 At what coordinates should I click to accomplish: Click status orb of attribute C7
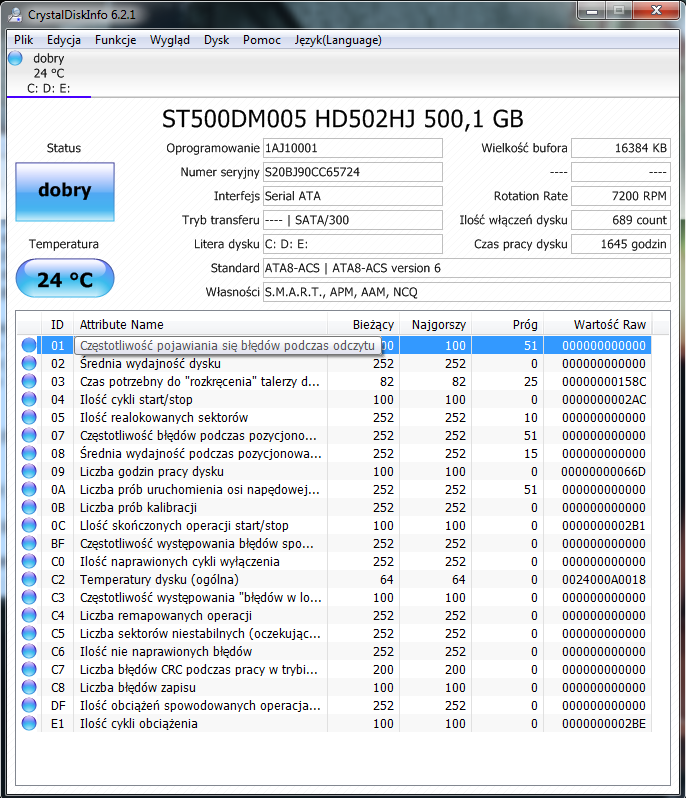[x=29, y=669]
